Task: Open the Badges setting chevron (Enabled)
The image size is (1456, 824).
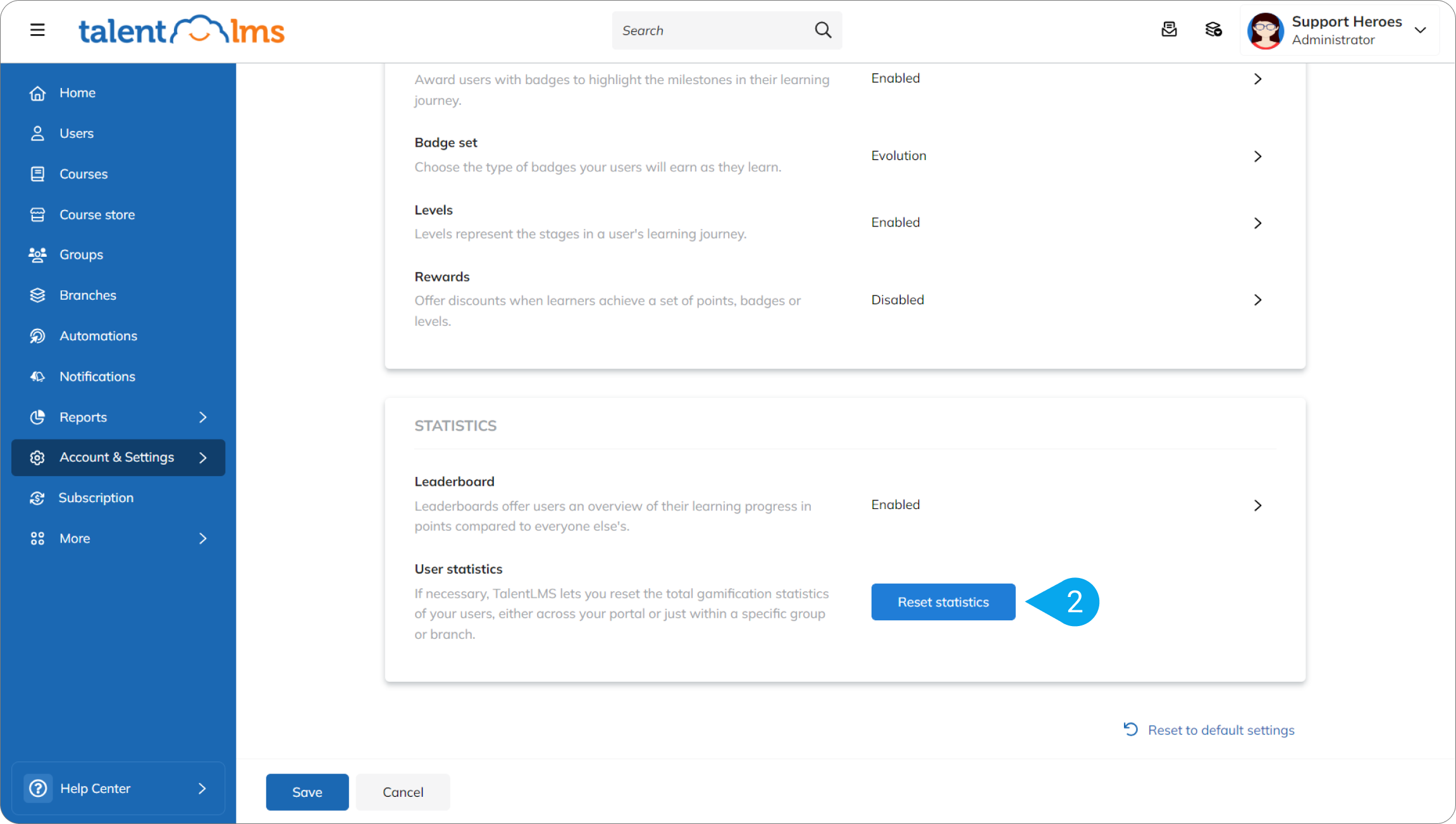Action: coord(1257,79)
